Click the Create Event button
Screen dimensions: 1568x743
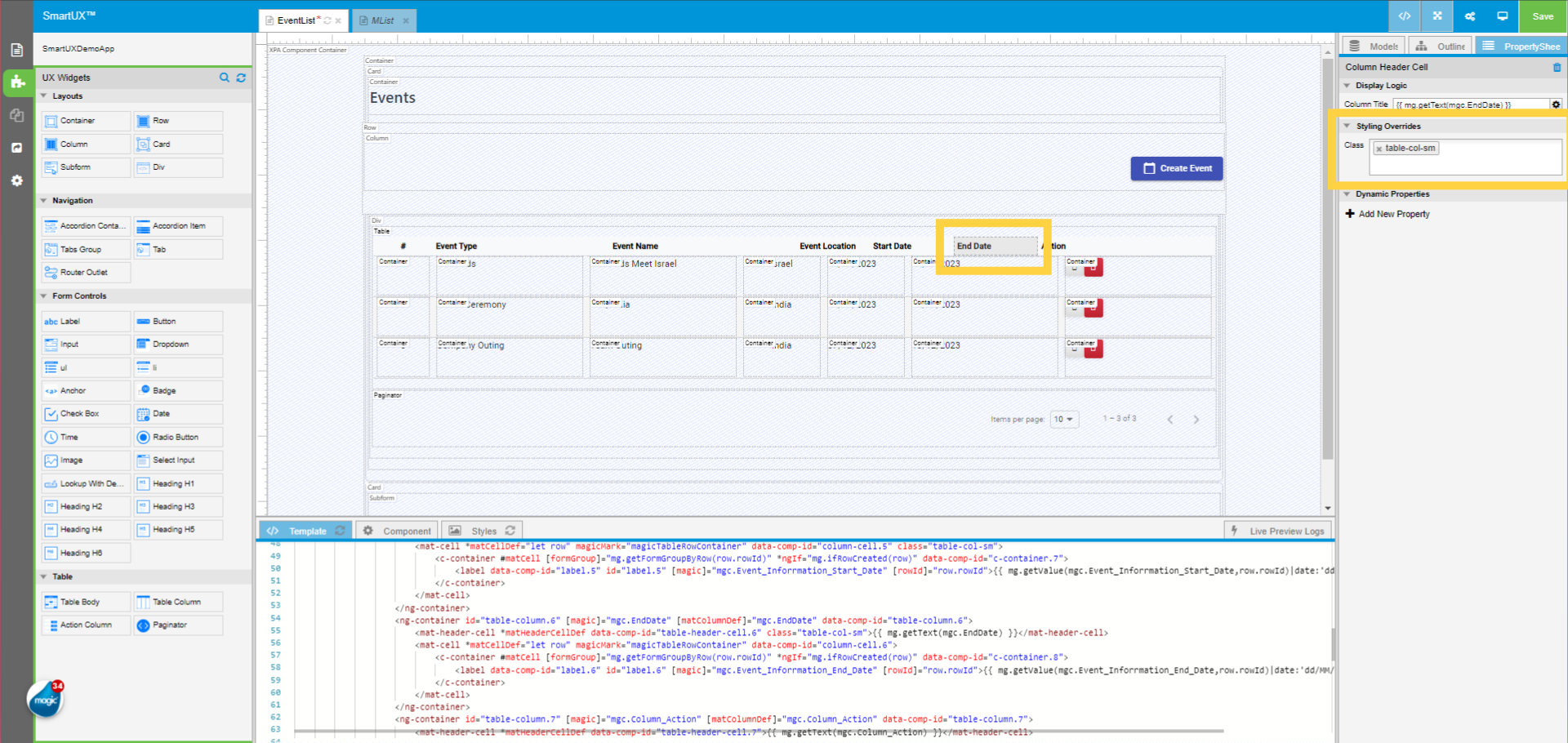point(1177,168)
